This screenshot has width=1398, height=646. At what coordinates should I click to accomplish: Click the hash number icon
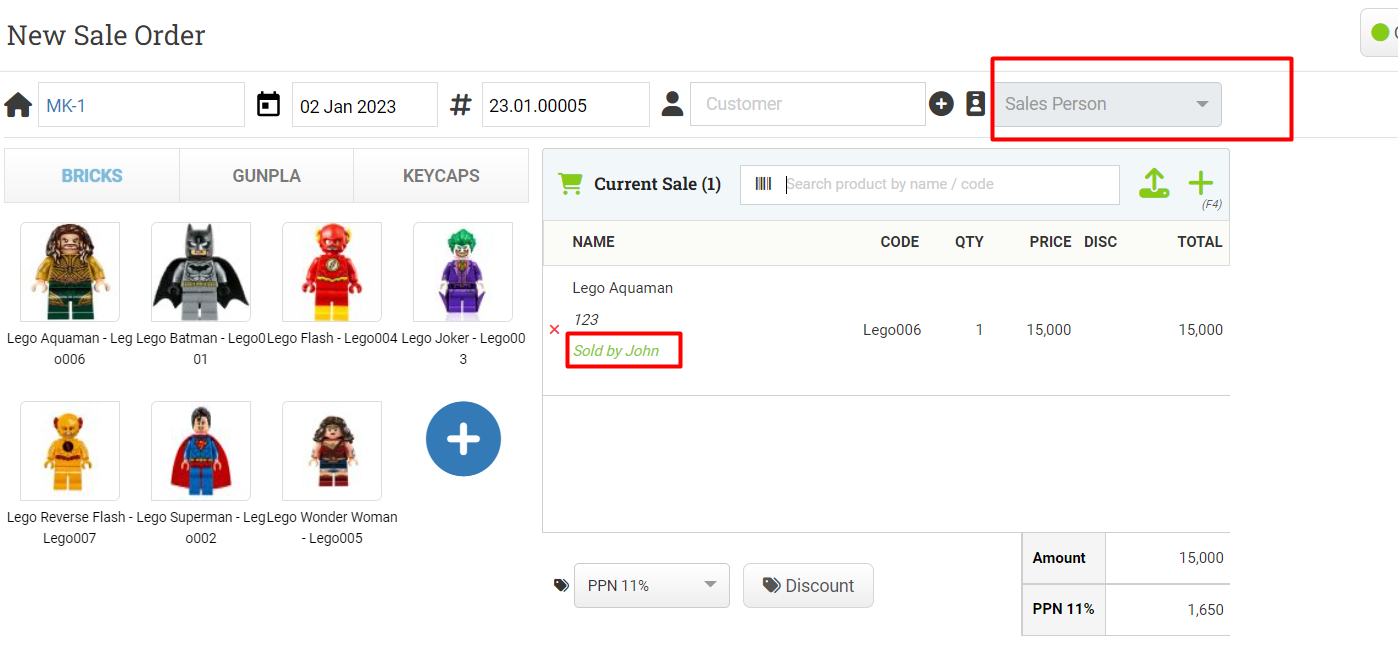[460, 104]
